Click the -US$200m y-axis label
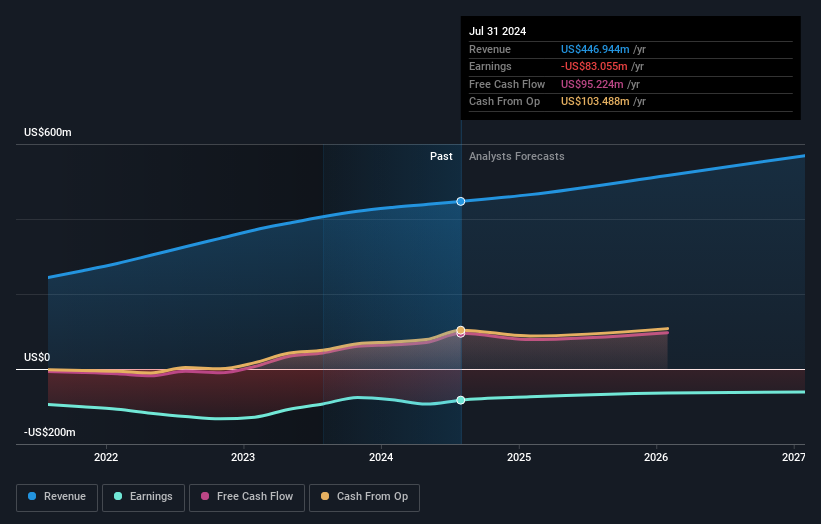 pyautogui.click(x=50, y=432)
